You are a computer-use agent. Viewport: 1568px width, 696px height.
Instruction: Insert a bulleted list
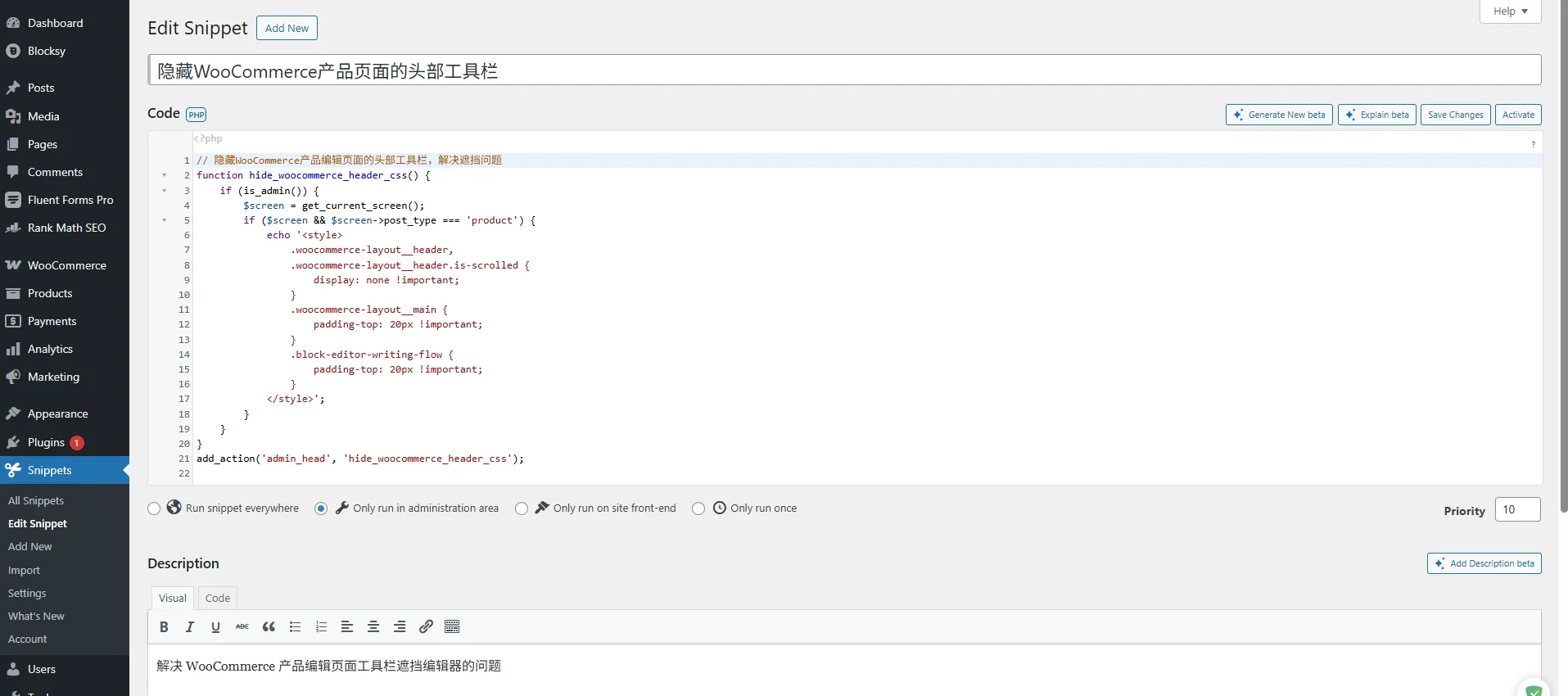tap(295, 627)
